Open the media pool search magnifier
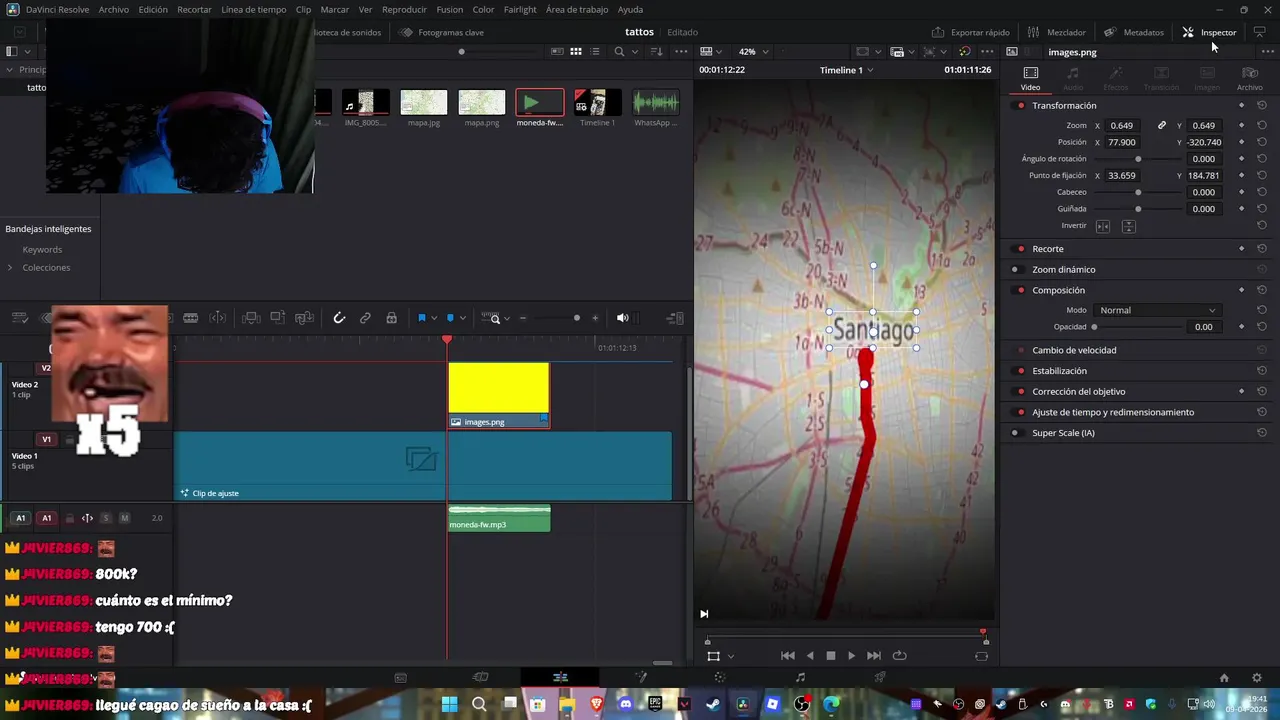The height and width of the screenshot is (720, 1280). [619, 51]
